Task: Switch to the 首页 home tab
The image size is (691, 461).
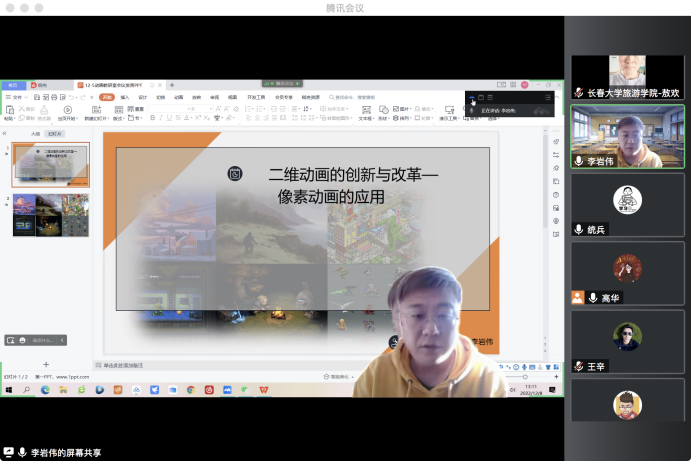Action: 13,85
